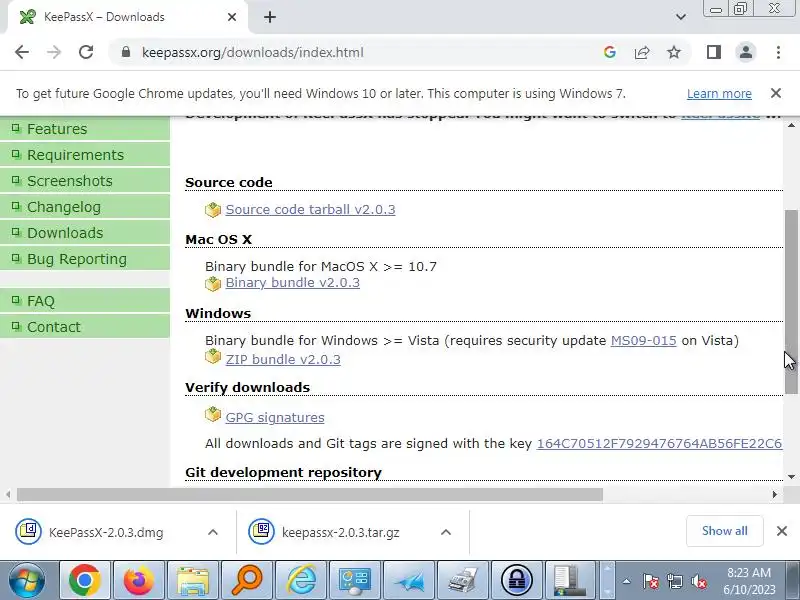Open the browser side panel
The width and height of the screenshot is (800, 600).
pyautogui.click(x=714, y=52)
